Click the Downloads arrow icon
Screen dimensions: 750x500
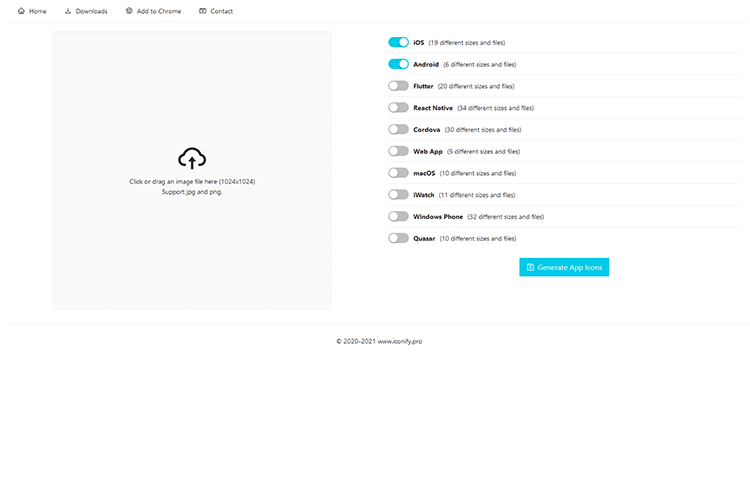68,11
